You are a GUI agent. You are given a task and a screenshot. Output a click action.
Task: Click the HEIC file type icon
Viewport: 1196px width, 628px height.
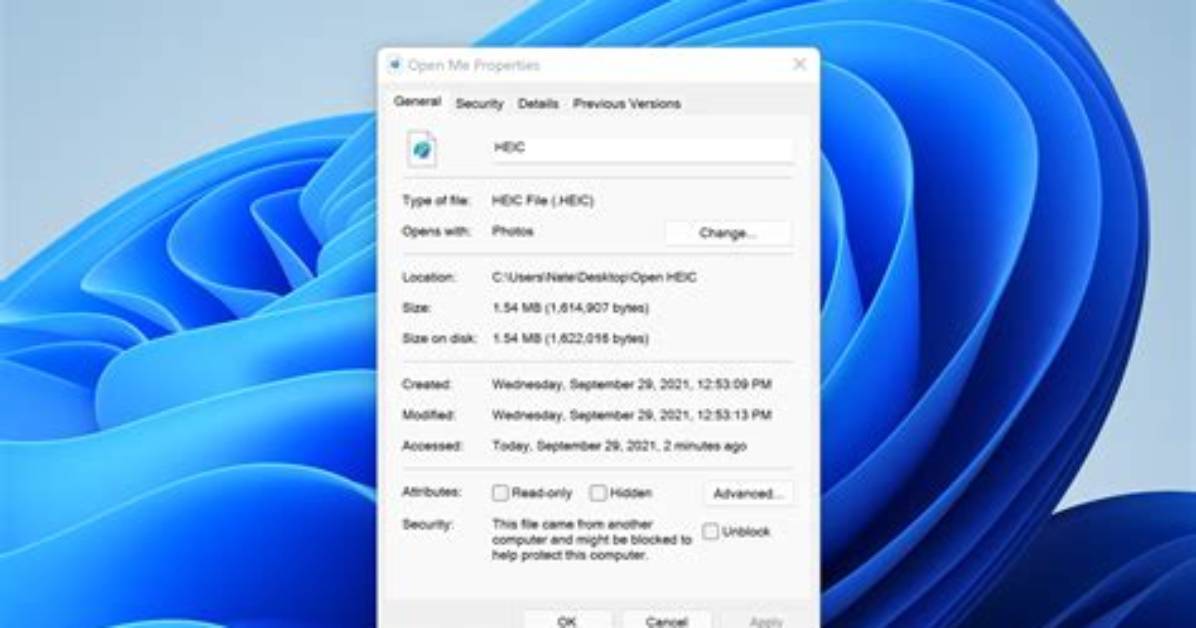point(422,149)
